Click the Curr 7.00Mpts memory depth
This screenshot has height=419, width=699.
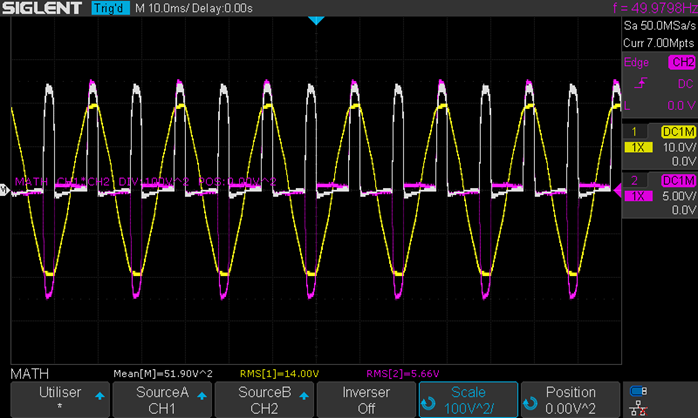pyautogui.click(x=658, y=43)
